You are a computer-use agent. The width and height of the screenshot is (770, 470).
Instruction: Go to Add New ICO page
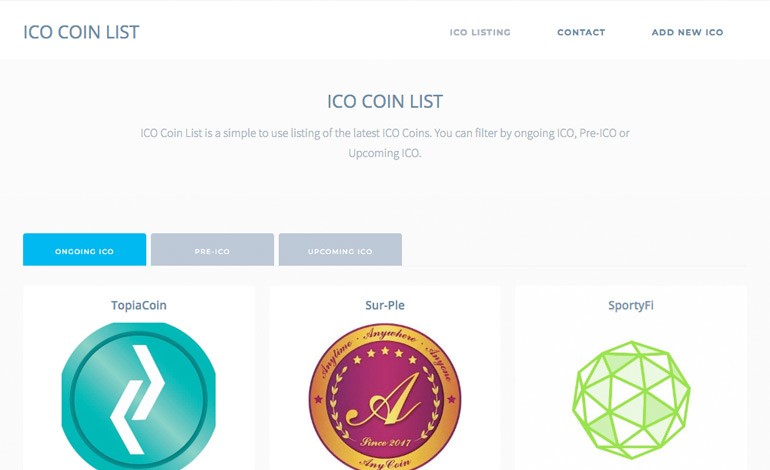point(687,32)
